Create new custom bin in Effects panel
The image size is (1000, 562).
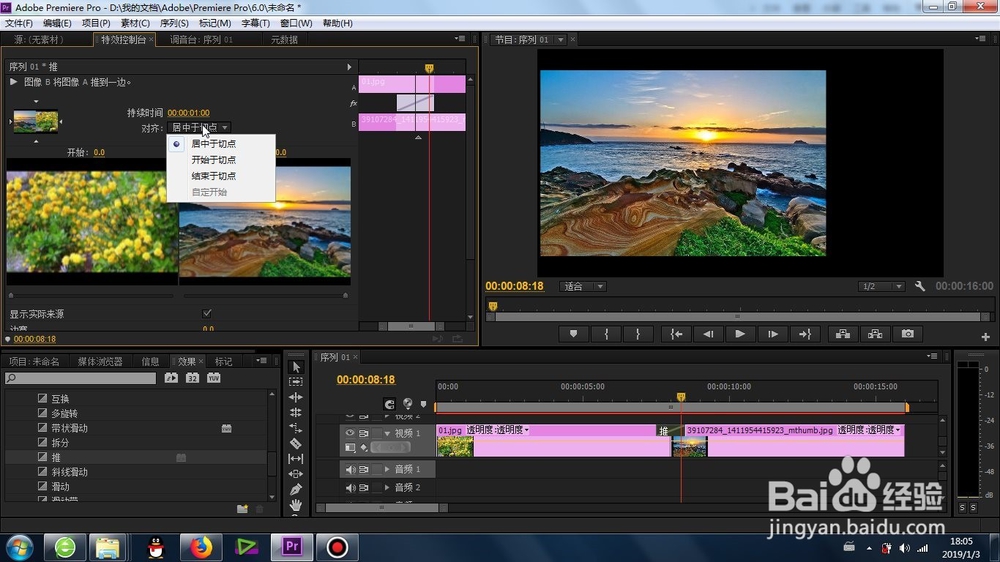point(242,508)
